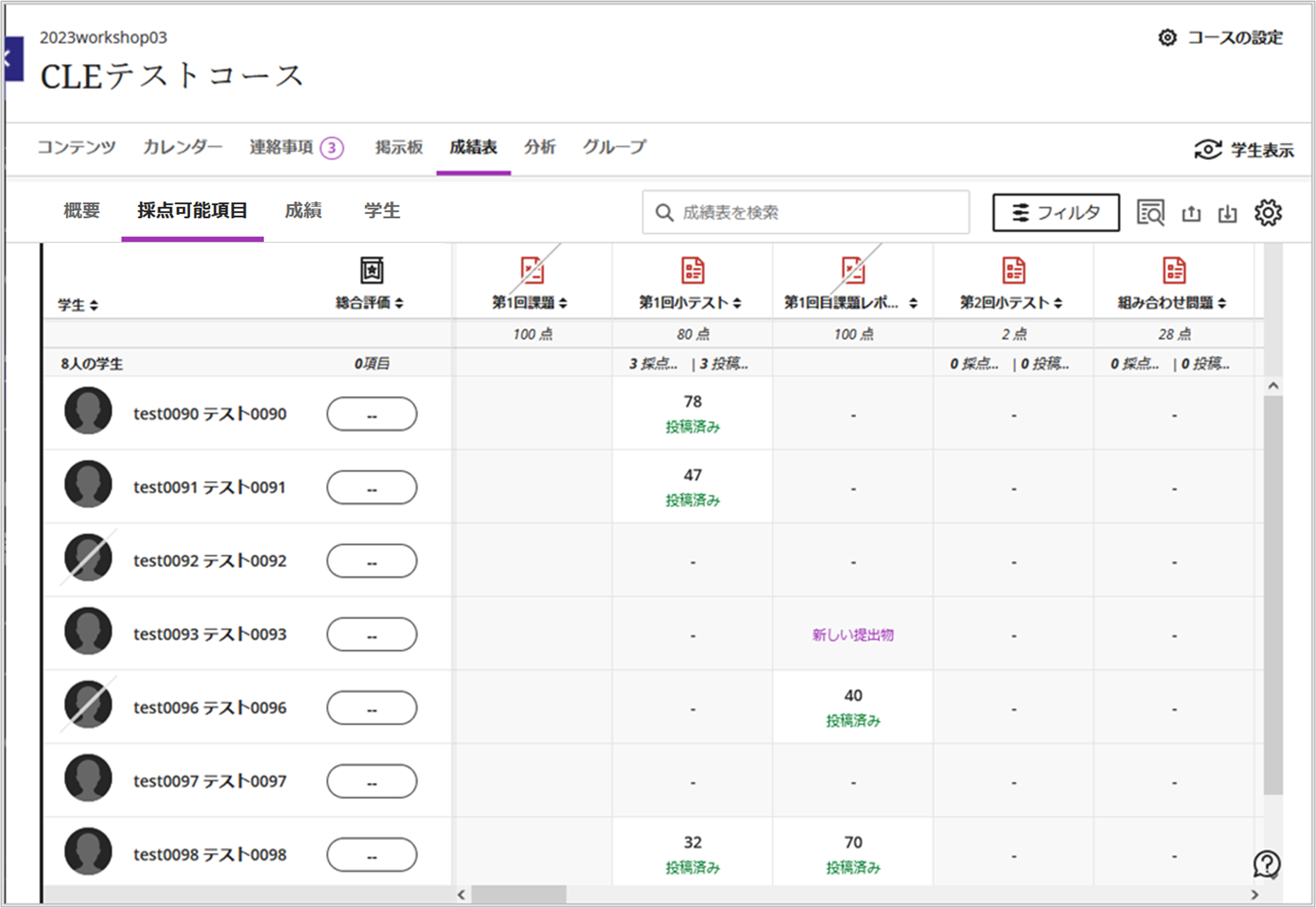
Task: Open score 78 for test0090
Action: (x=692, y=401)
